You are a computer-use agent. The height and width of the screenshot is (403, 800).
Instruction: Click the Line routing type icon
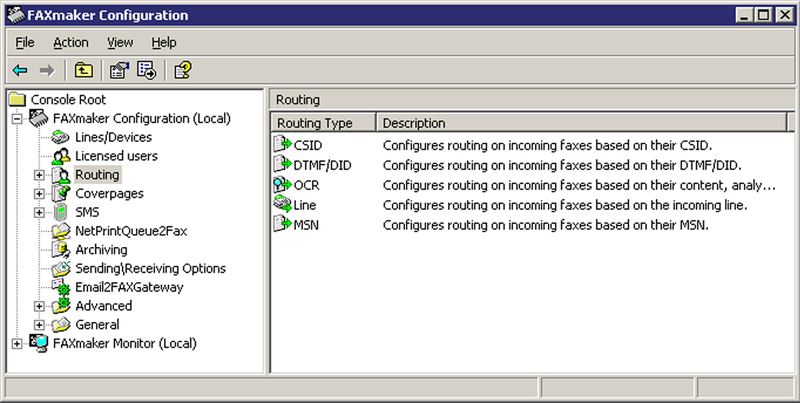(x=282, y=204)
